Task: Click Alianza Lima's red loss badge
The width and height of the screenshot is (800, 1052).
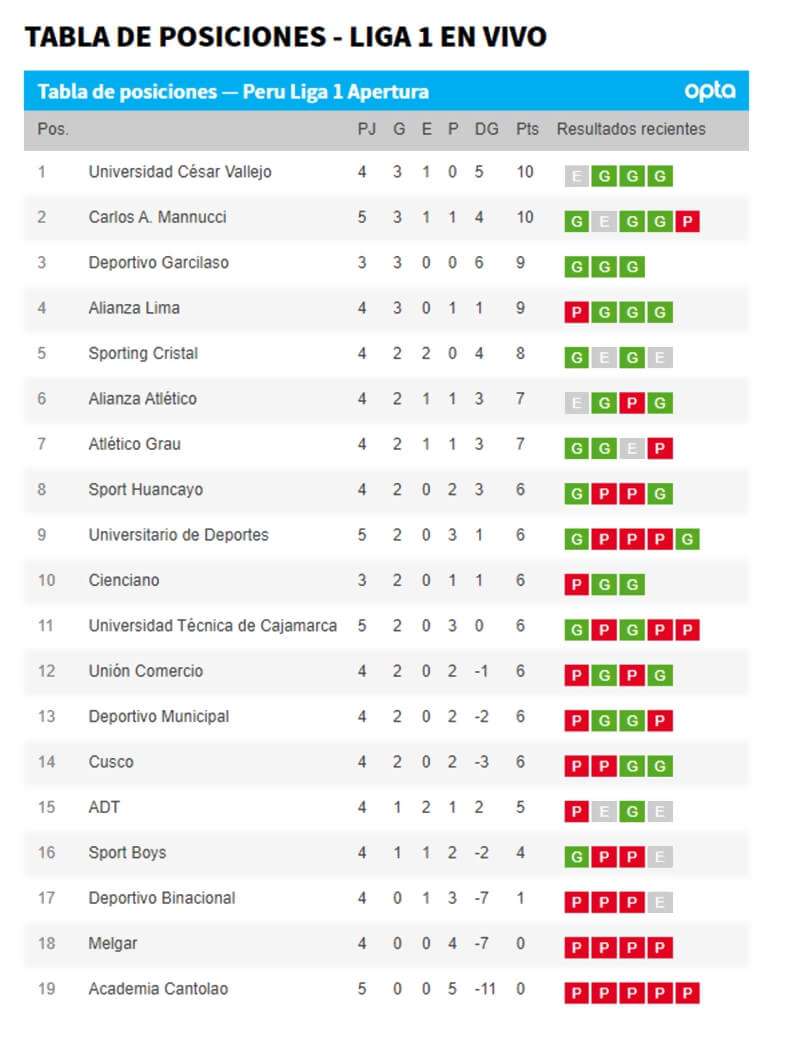Action: tap(577, 313)
